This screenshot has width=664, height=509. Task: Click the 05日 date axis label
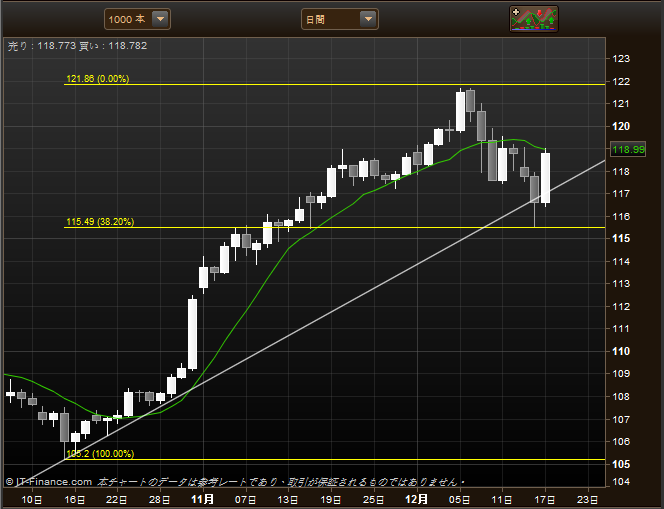[459, 500]
